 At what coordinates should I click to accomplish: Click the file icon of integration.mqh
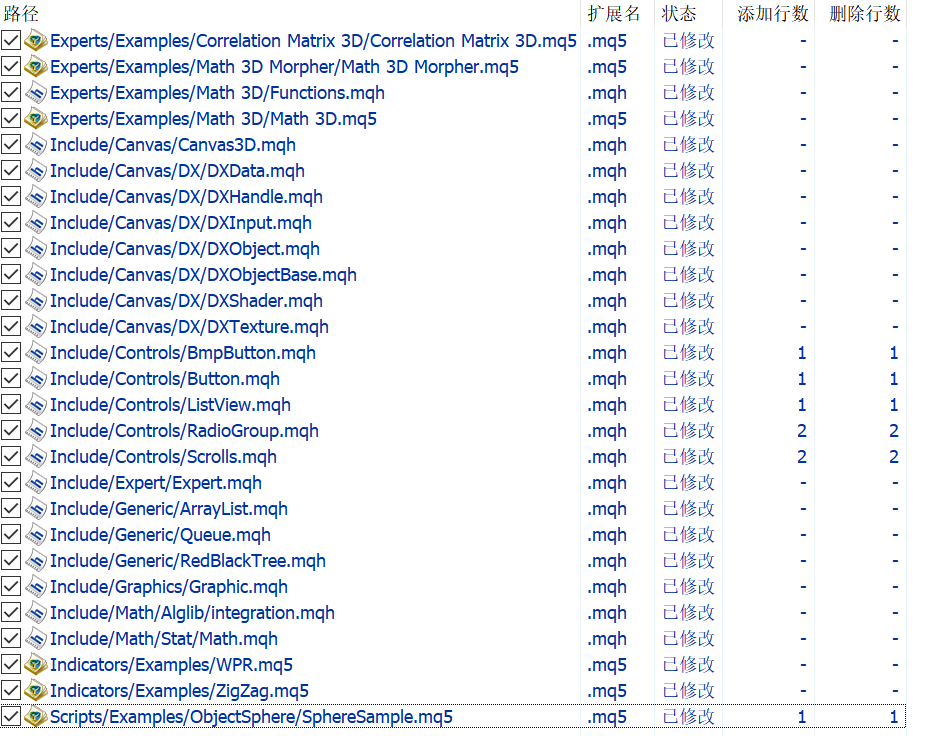[x=36, y=613]
